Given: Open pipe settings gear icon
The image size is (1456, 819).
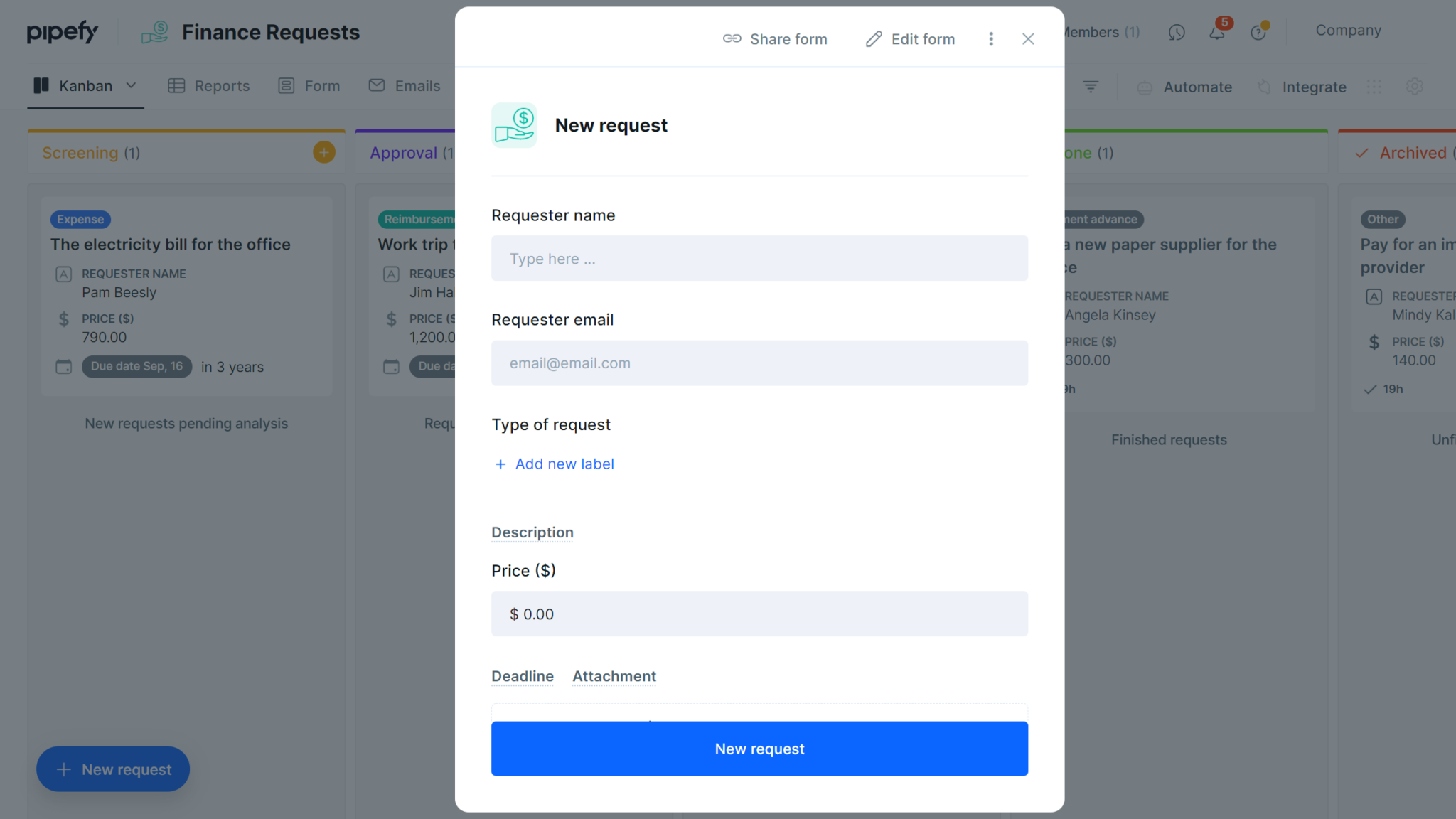Looking at the screenshot, I should (x=1414, y=86).
